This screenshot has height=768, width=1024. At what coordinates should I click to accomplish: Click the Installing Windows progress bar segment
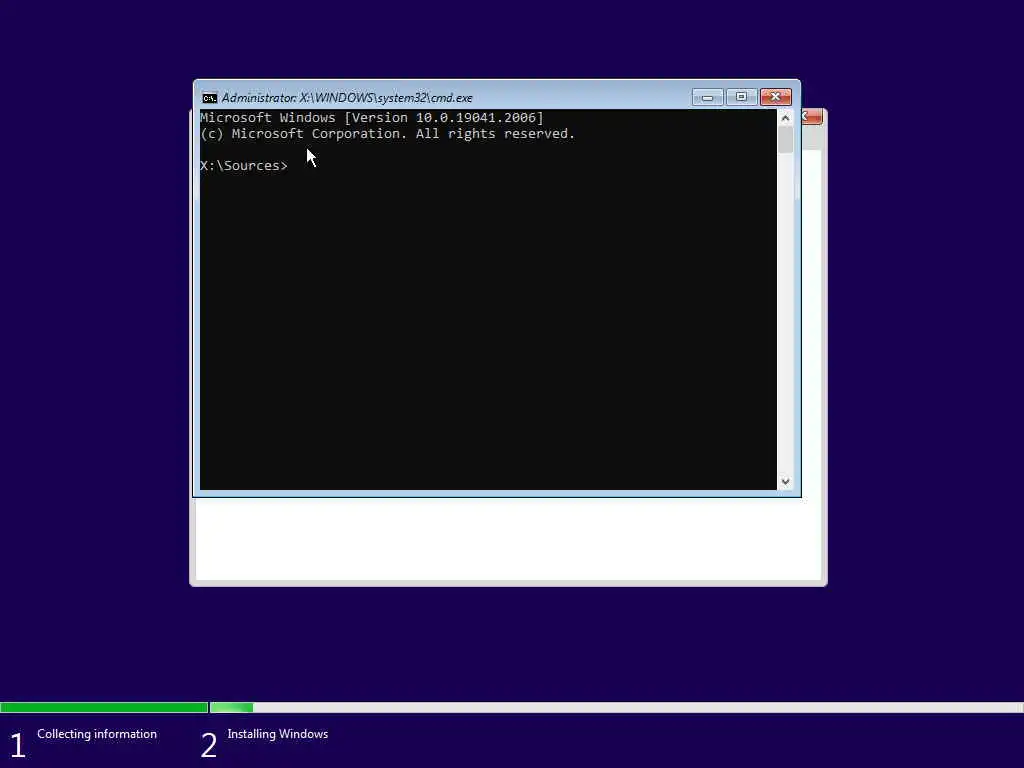click(616, 707)
